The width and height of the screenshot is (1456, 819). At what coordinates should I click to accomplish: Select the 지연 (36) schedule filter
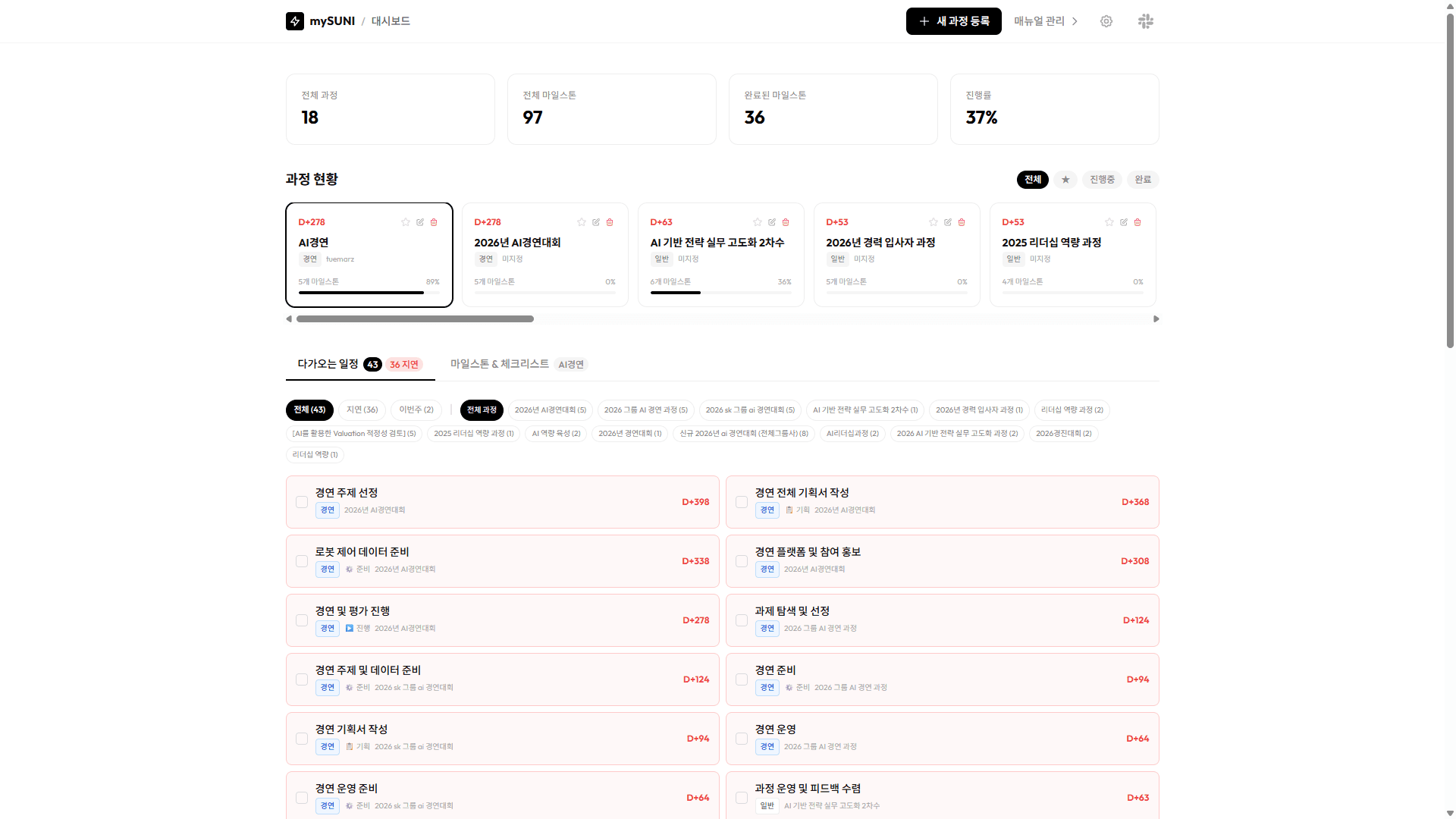coord(362,409)
